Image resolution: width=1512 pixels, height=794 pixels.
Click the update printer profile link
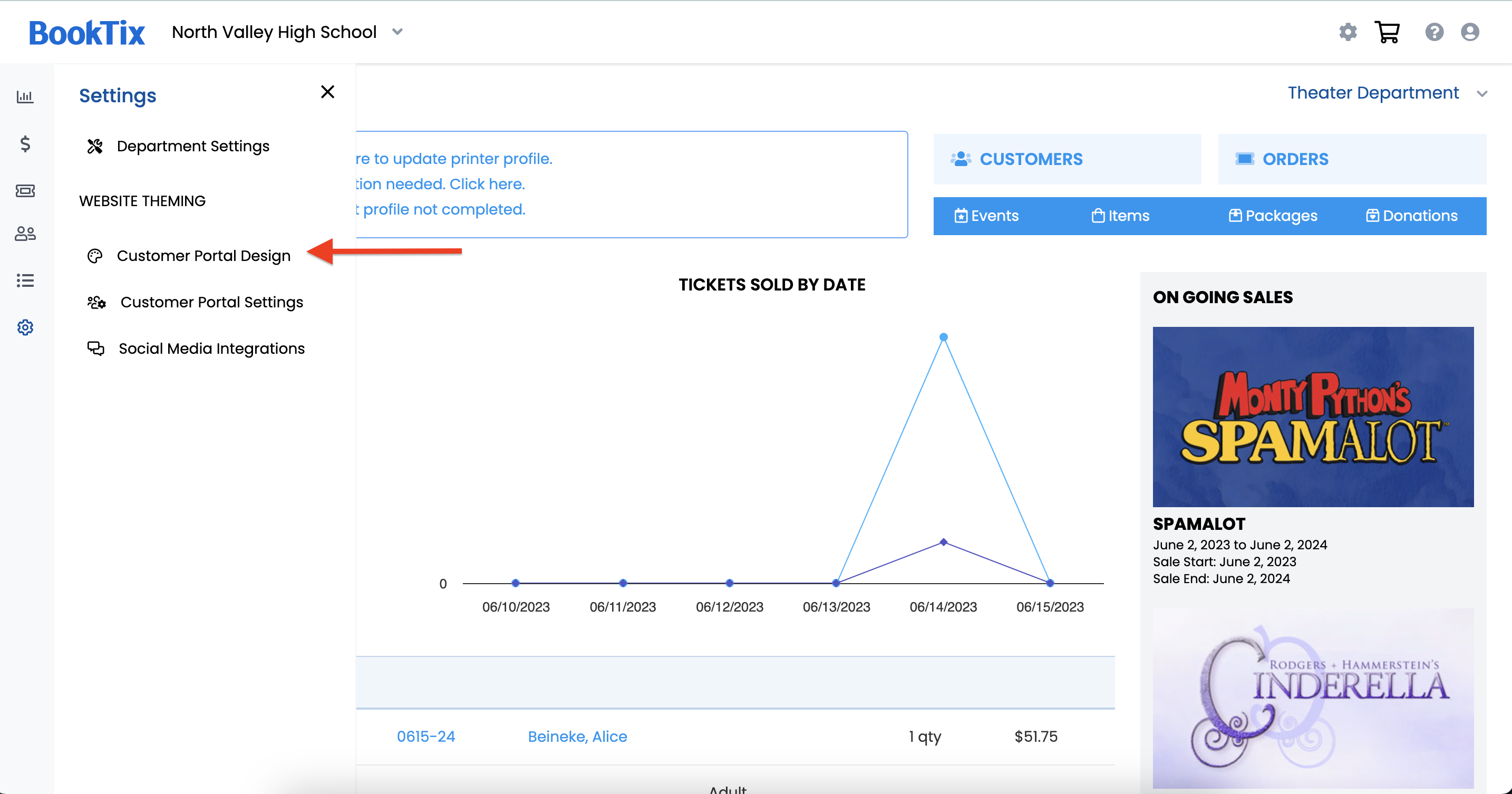pyautogui.click(x=454, y=159)
